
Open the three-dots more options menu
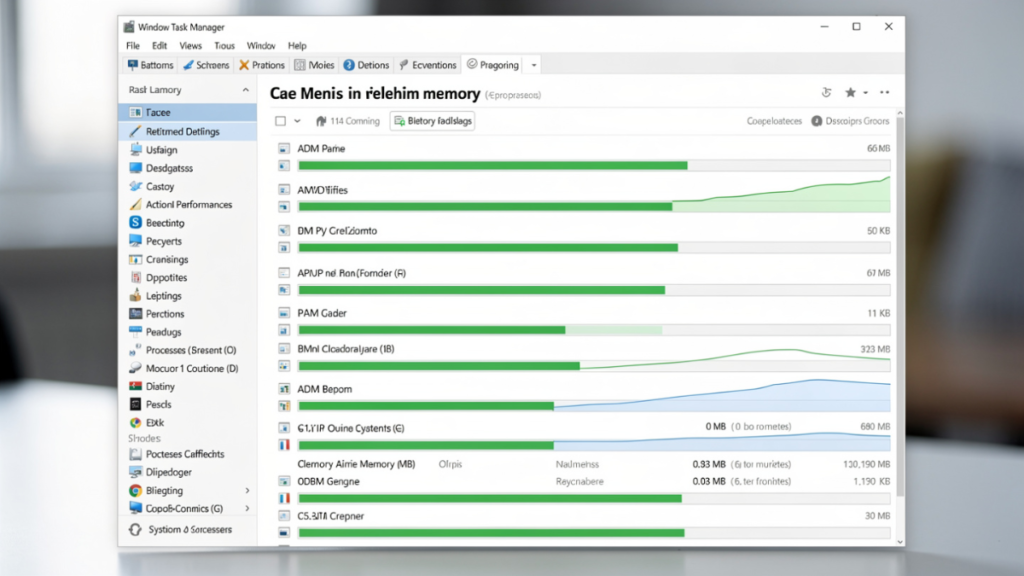[x=884, y=93]
